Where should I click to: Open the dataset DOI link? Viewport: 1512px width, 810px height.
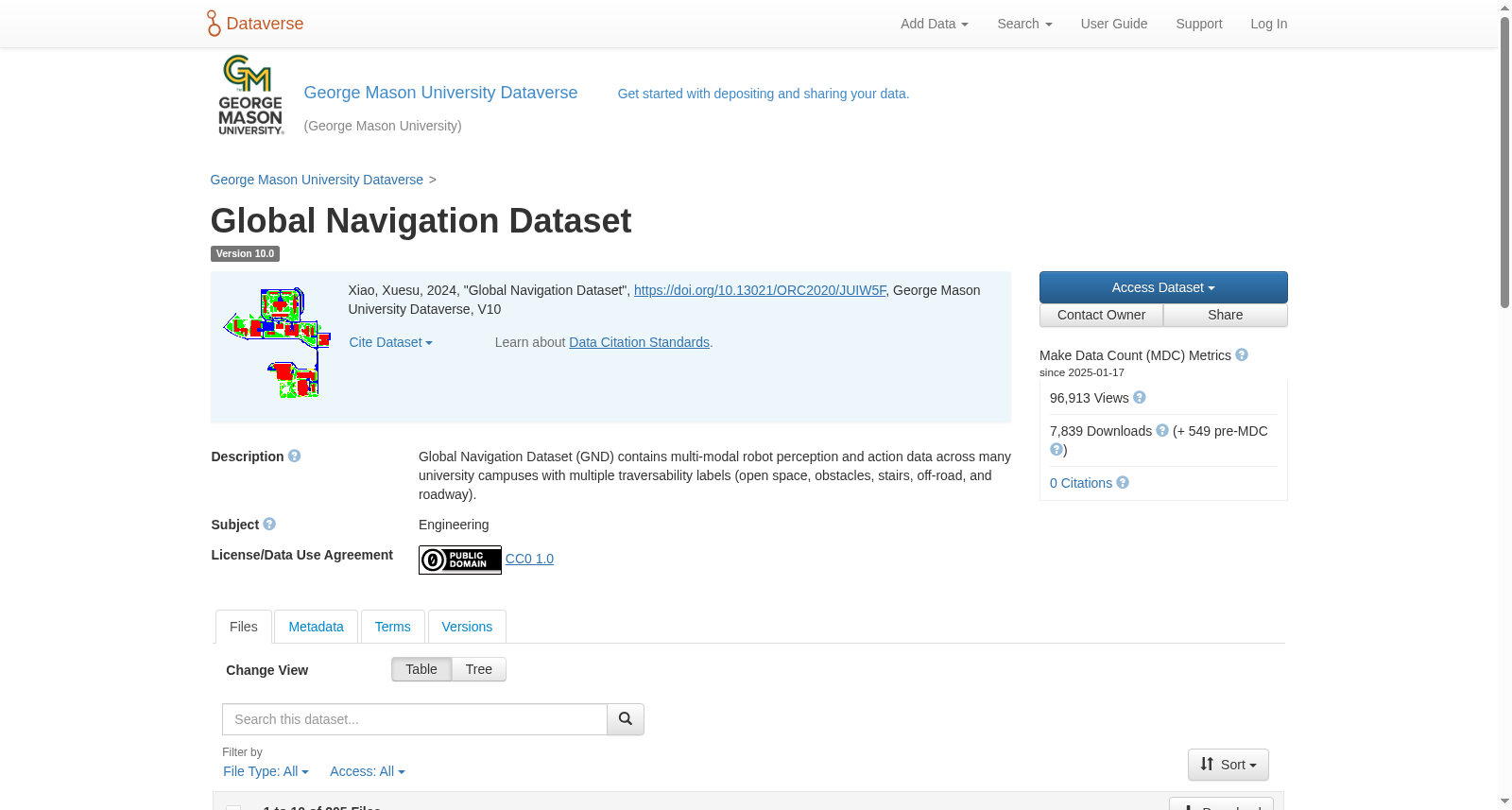(760, 290)
